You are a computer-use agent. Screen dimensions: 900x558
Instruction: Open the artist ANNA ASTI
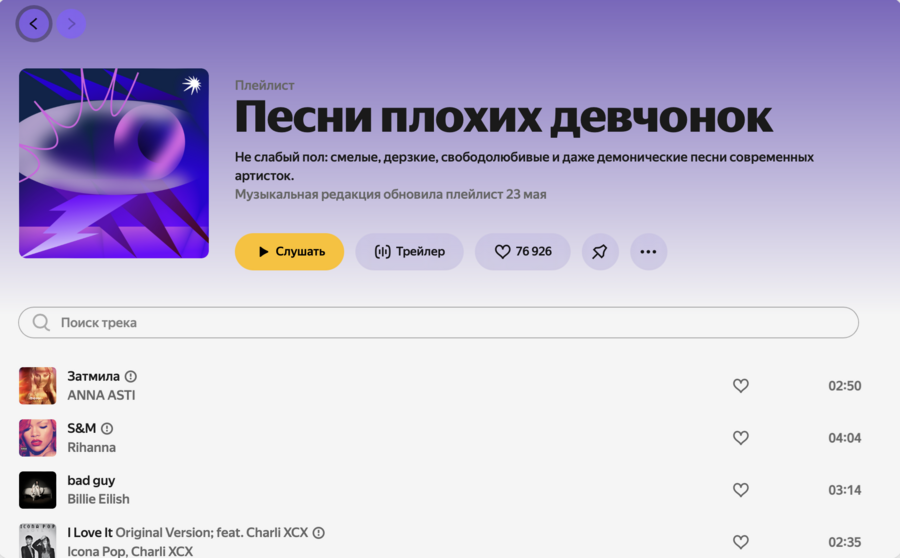(102, 396)
